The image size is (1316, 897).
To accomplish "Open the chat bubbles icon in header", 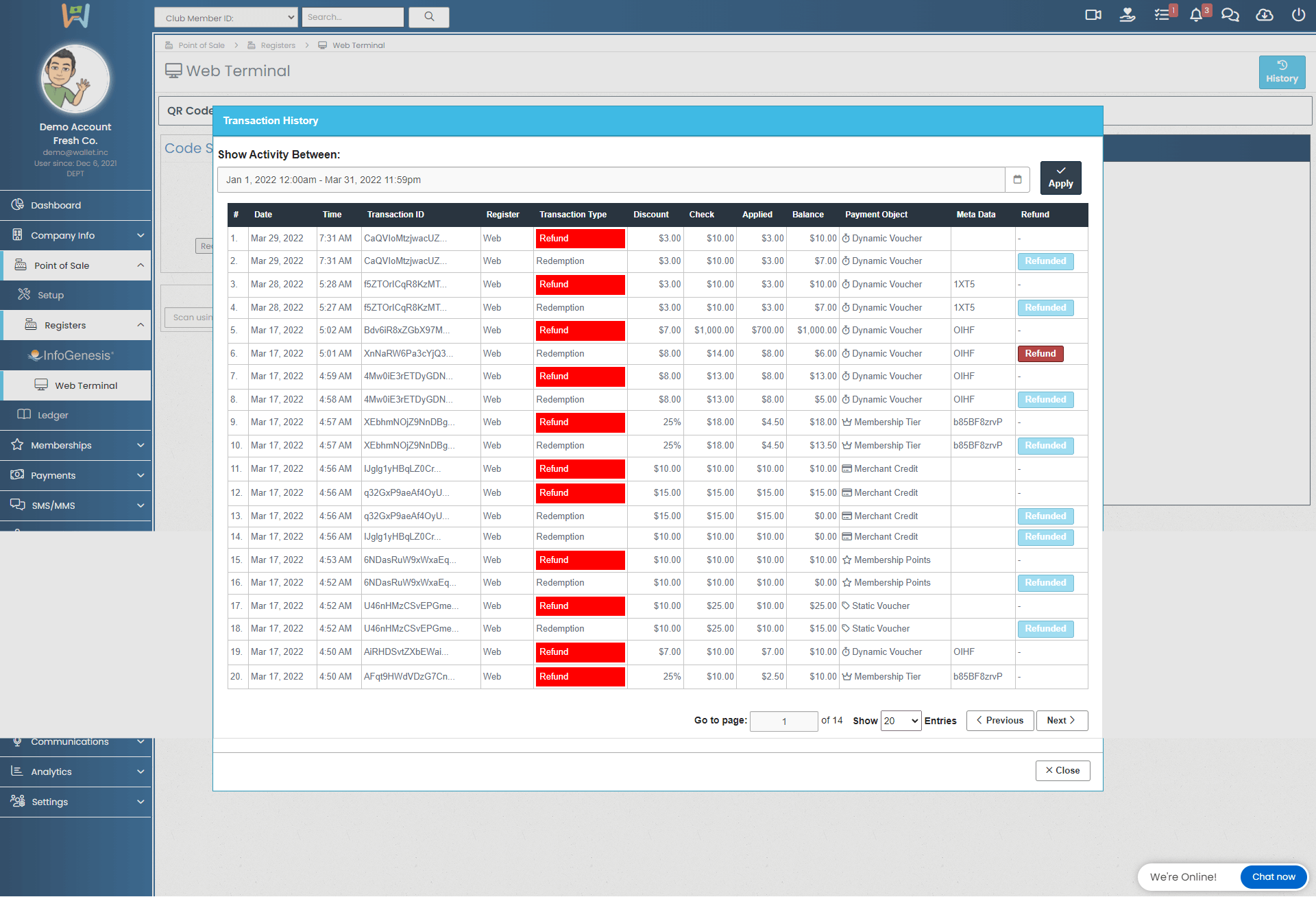I will [x=1230, y=15].
